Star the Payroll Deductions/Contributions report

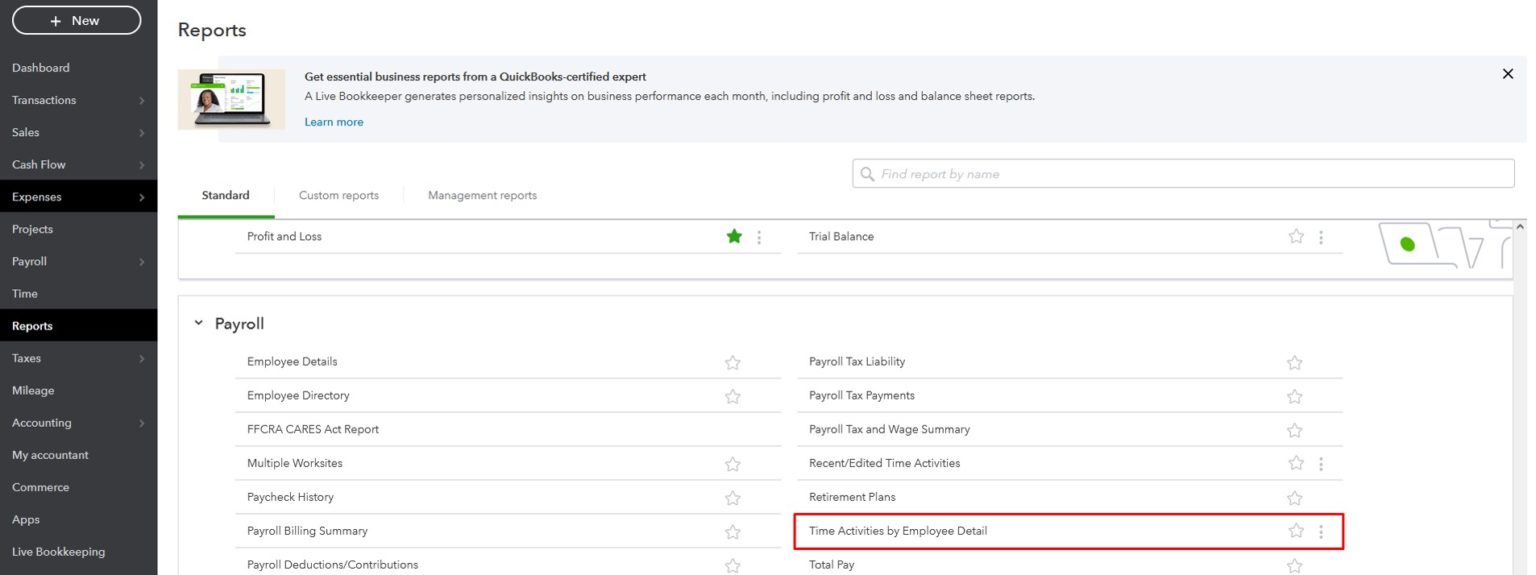pyautogui.click(x=733, y=566)
